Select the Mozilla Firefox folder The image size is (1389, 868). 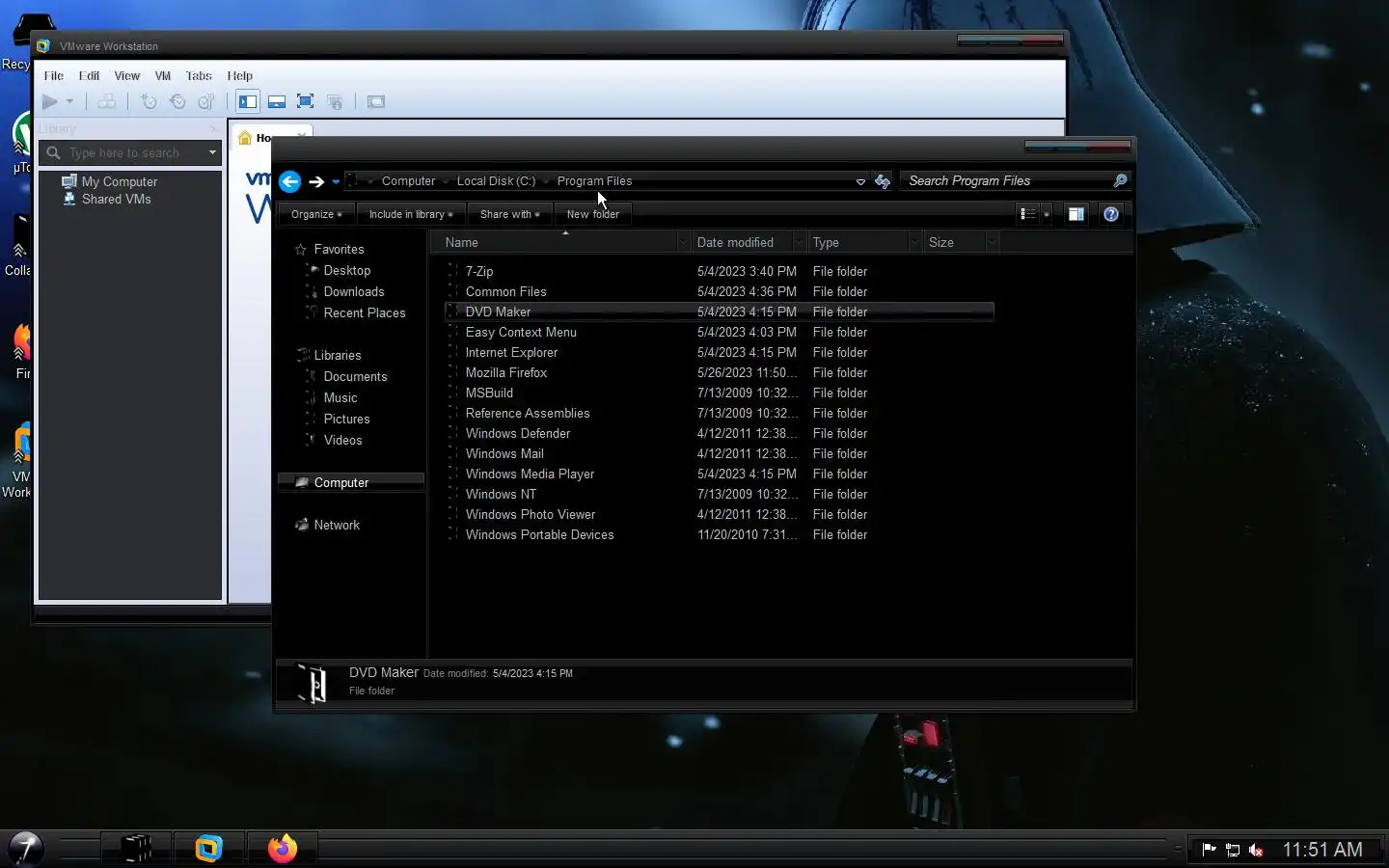point(719,373)
